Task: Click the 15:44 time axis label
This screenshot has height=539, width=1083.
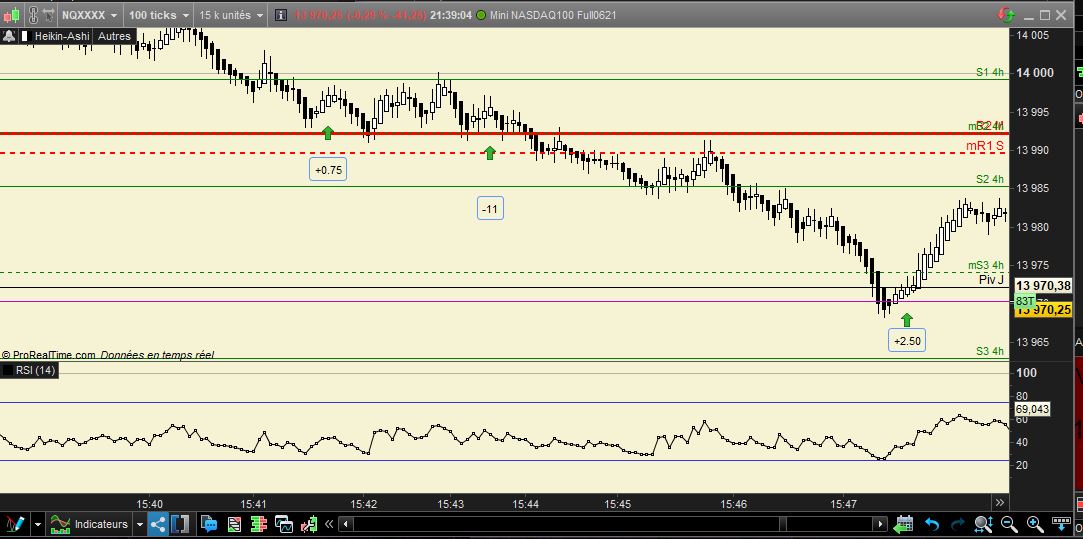Action: [x=524, y=504]
